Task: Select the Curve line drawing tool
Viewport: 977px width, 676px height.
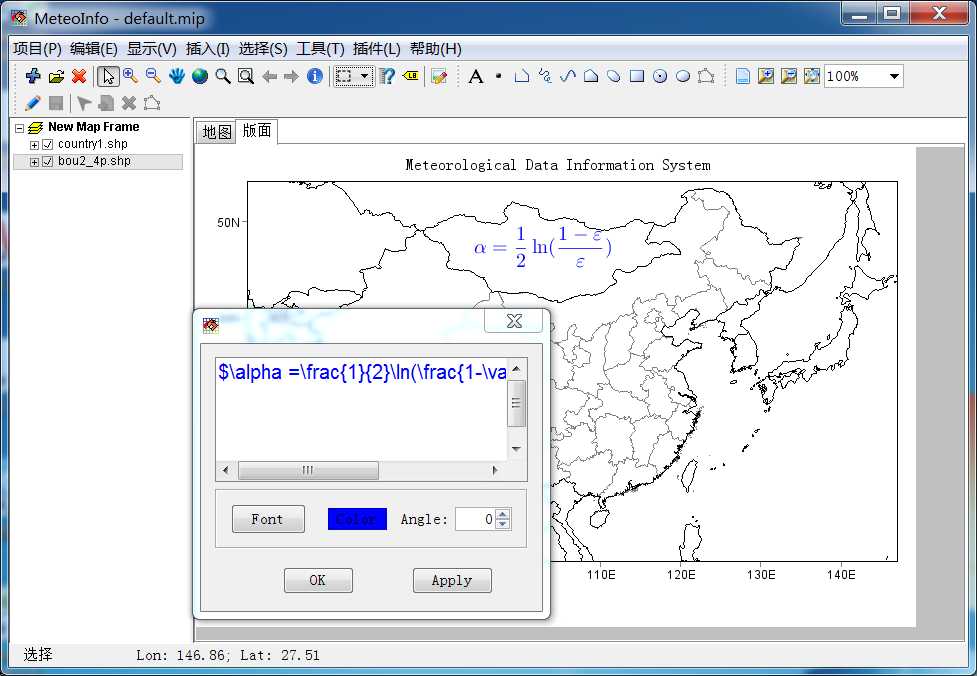Action: click(568, 76)
